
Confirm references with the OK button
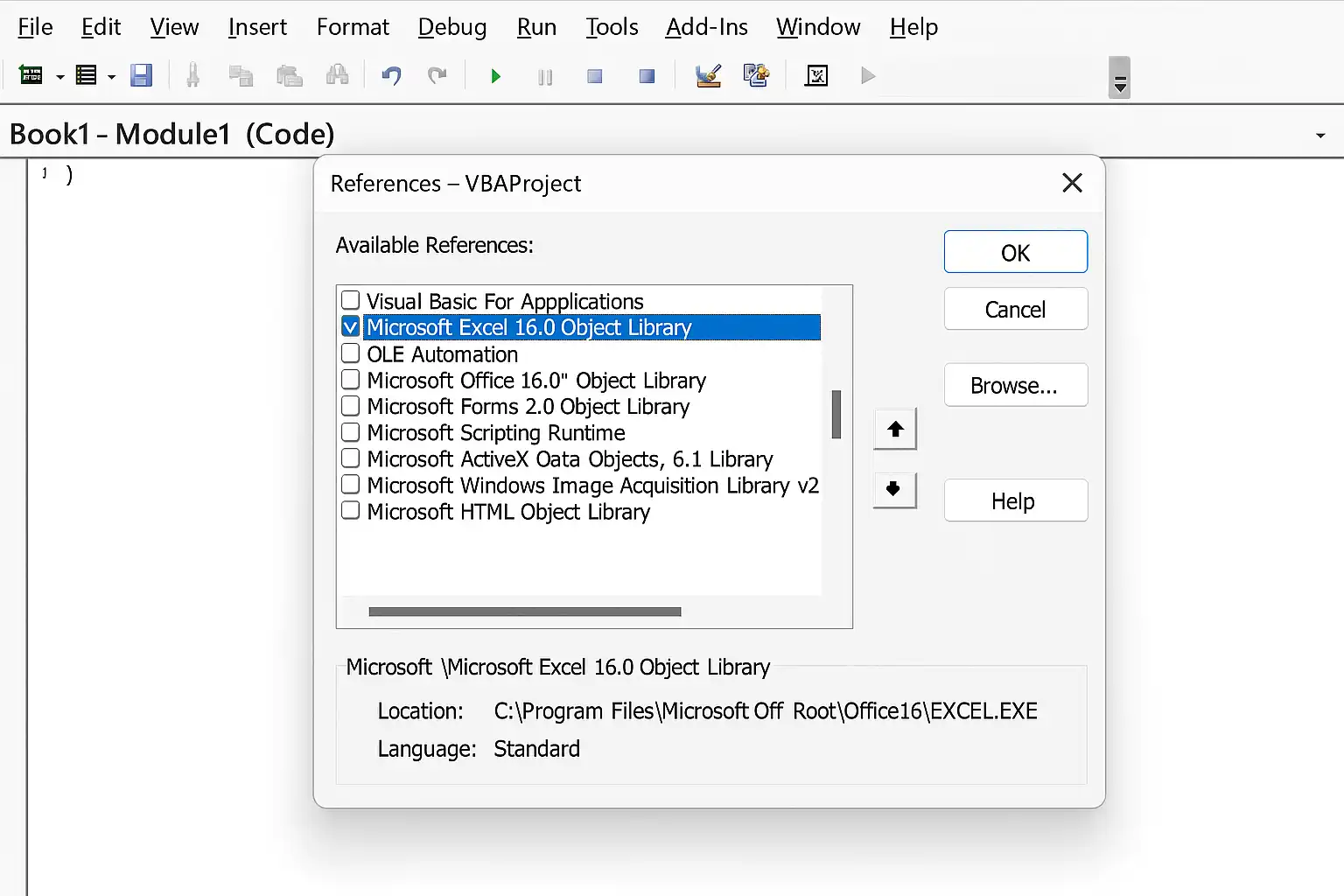pyautogui.click(x=1016, y=252)
